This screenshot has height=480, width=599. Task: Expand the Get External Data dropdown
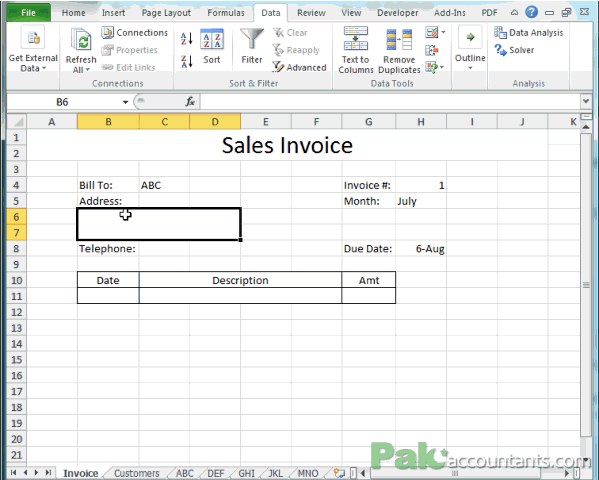[33, 50]
